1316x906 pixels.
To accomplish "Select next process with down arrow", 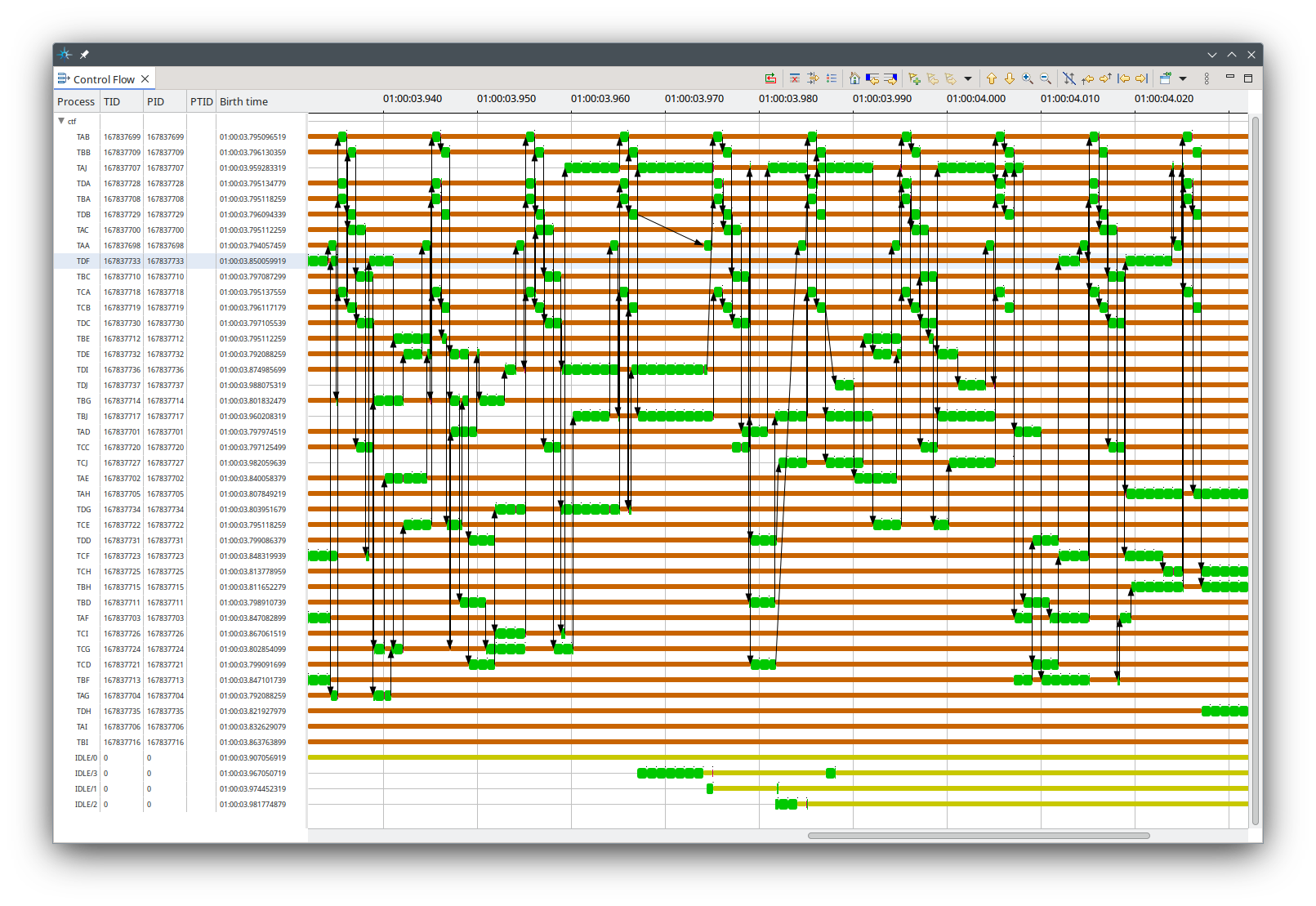I will pyautogui.click(x=1010, y=78).
